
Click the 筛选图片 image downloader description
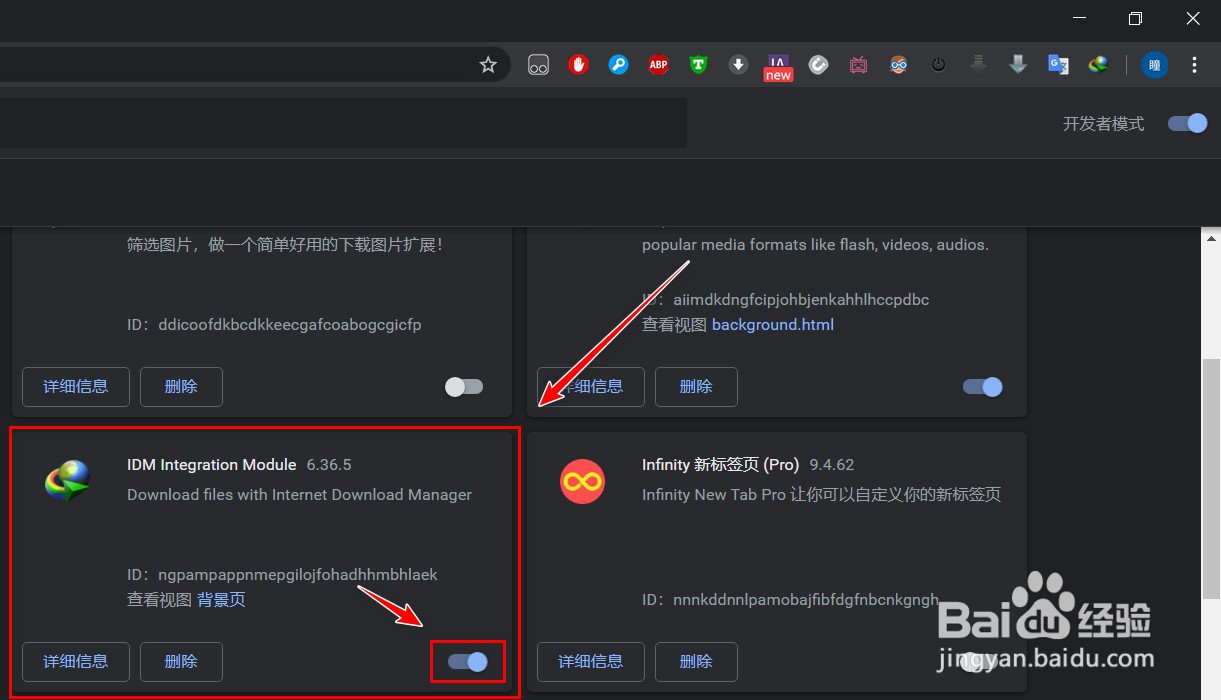tap(284, 244)
